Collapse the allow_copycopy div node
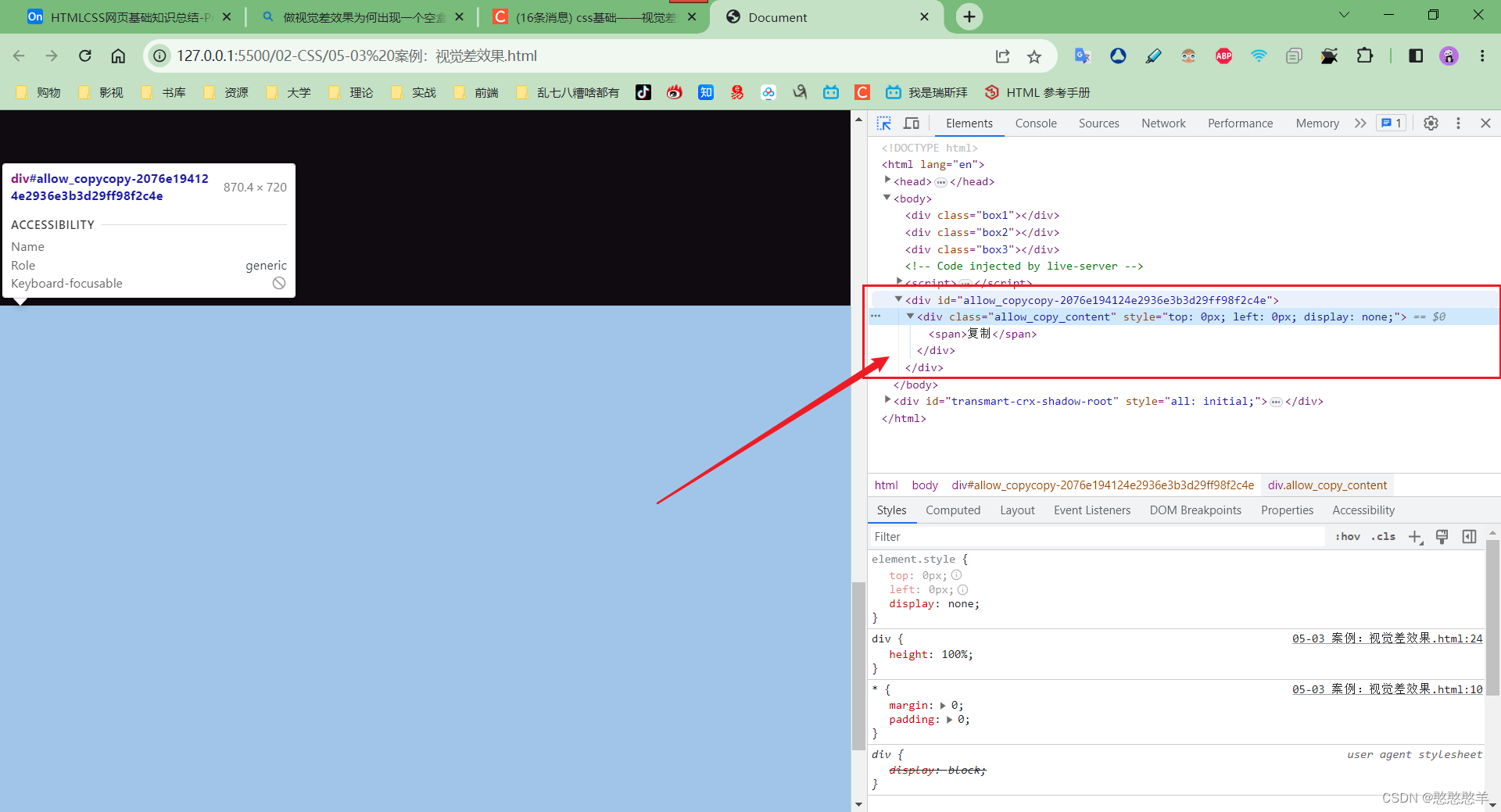The width and height of the screenshot is (1501, 812). point(898,299)
